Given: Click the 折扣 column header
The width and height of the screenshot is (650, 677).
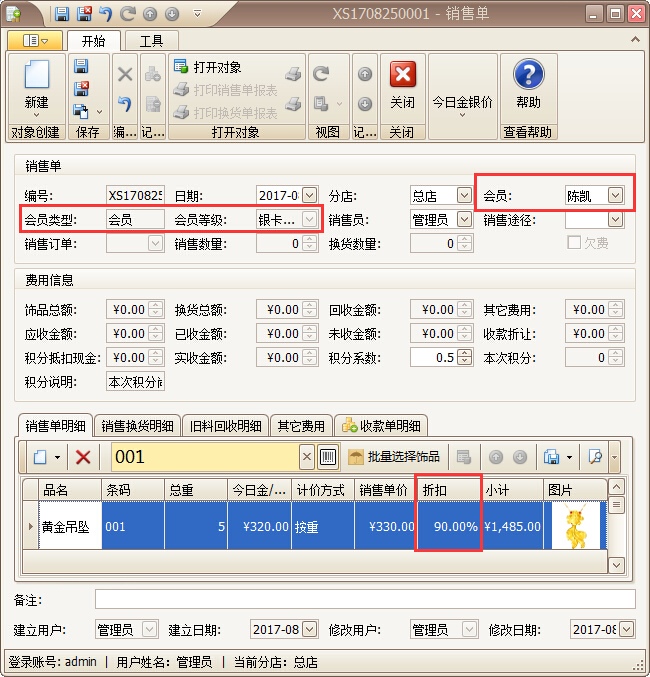Looking at the screenshot, I should (448, 490).
